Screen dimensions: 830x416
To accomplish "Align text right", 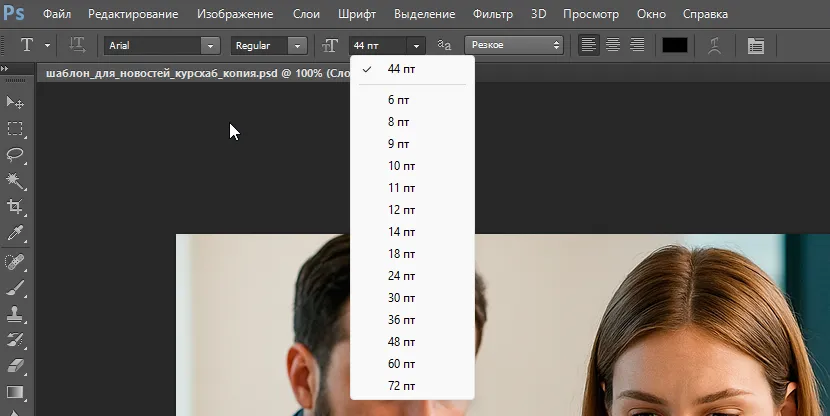I will [x=637, y=46].
